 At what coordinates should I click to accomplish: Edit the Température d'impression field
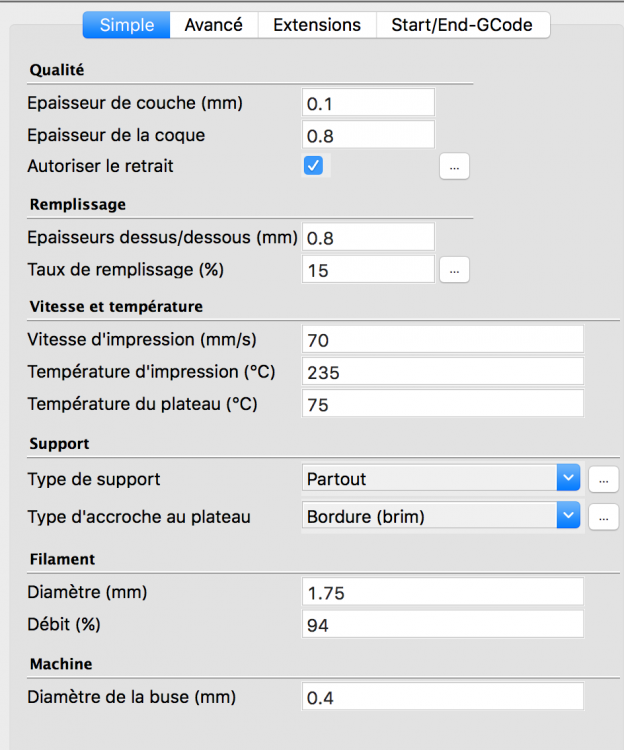click(x=442, y=372)
